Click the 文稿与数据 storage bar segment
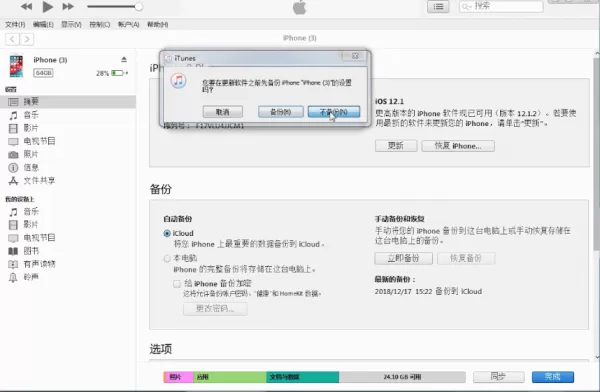The height and width of the screenshot is (392, 600). pos(302,377)
